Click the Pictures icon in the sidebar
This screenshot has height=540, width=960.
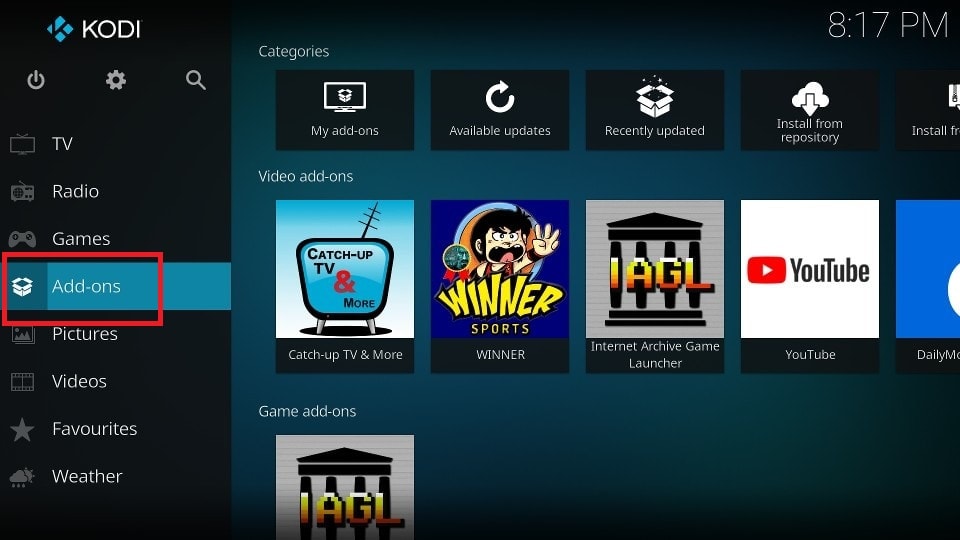tap(23, 334)
